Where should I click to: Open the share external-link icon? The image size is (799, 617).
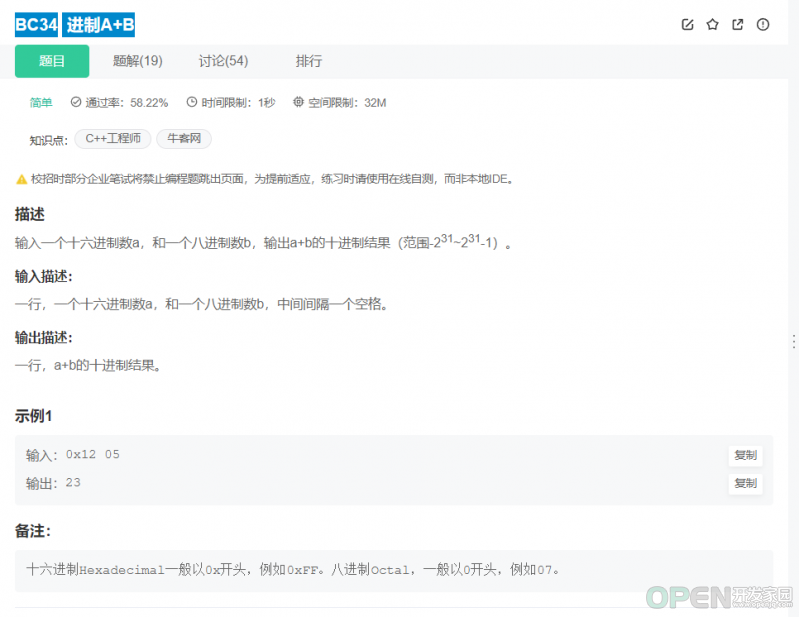737,24
